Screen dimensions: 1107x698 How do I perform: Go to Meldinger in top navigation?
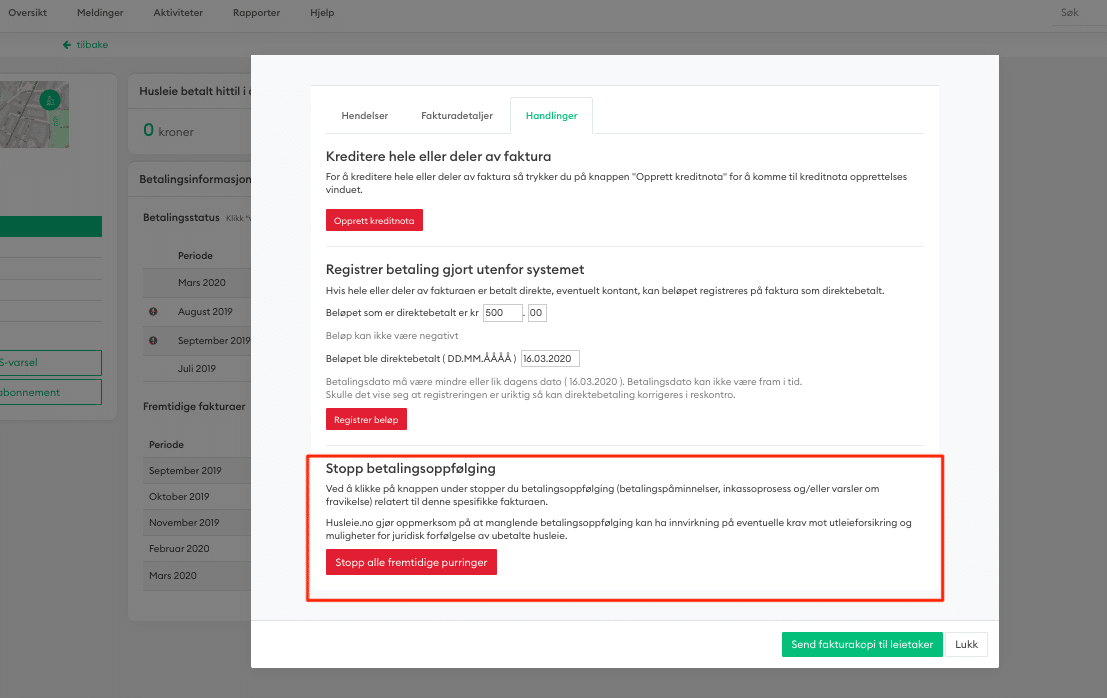pos(100,13)
